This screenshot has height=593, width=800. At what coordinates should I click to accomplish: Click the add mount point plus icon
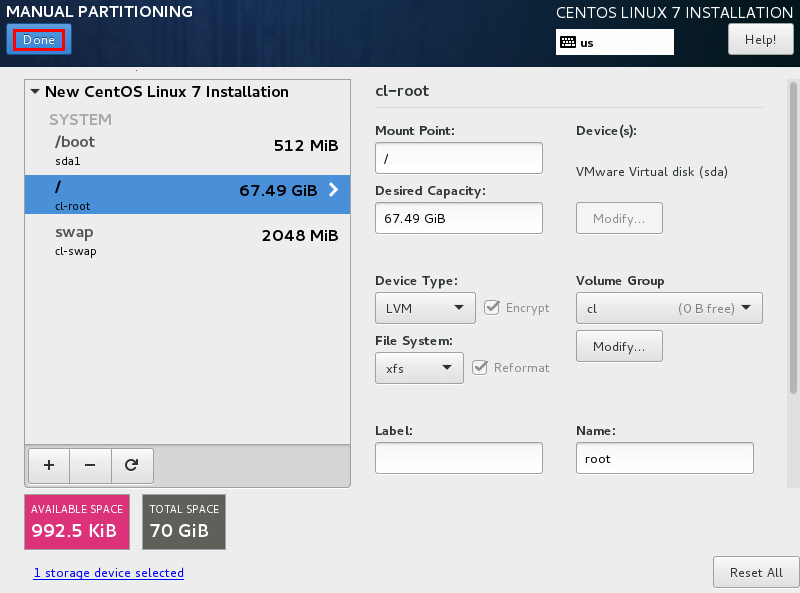tap(49, 465)
